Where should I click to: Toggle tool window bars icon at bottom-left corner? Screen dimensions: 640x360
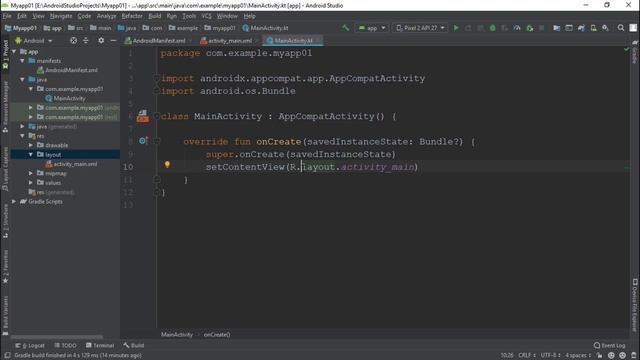(x=7, y=356)
